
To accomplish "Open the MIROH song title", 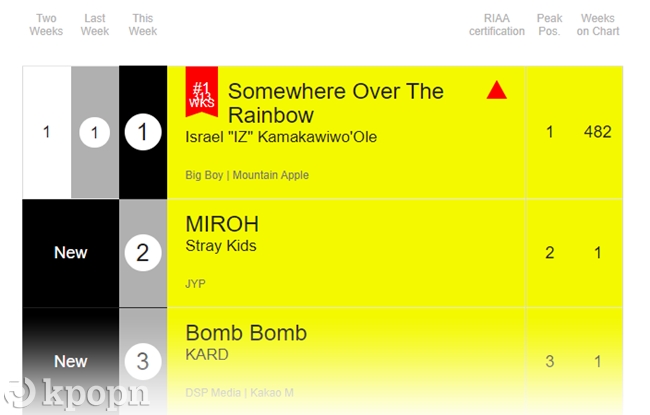I will point(222,224).
